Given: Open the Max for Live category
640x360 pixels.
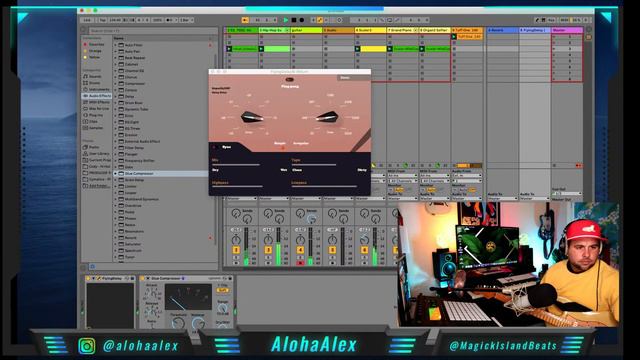Looking at the screenshot, I should coord(99,109).
